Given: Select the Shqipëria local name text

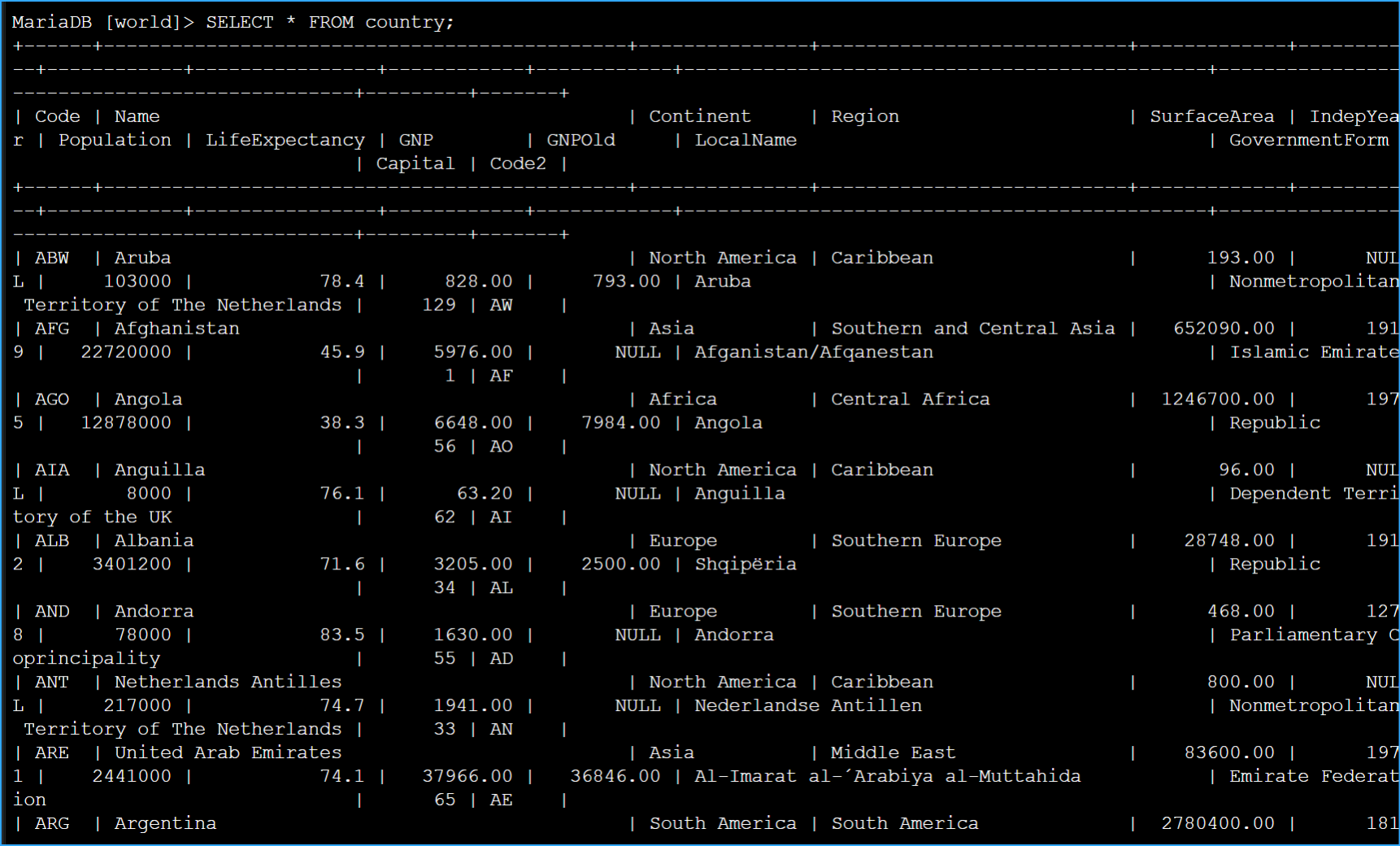Looking at the screenshot, I should pyautogui.click(x=745, y=565).
